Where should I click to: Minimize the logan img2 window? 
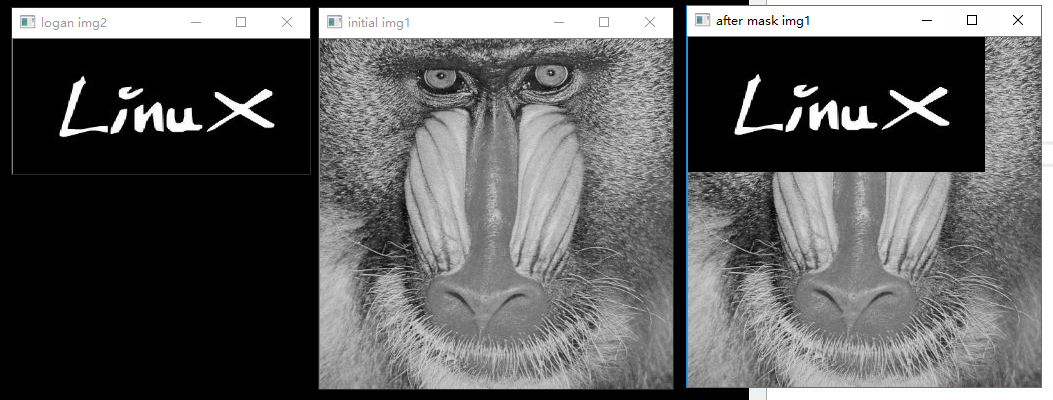pyautogui.click(x=196, y=22)
